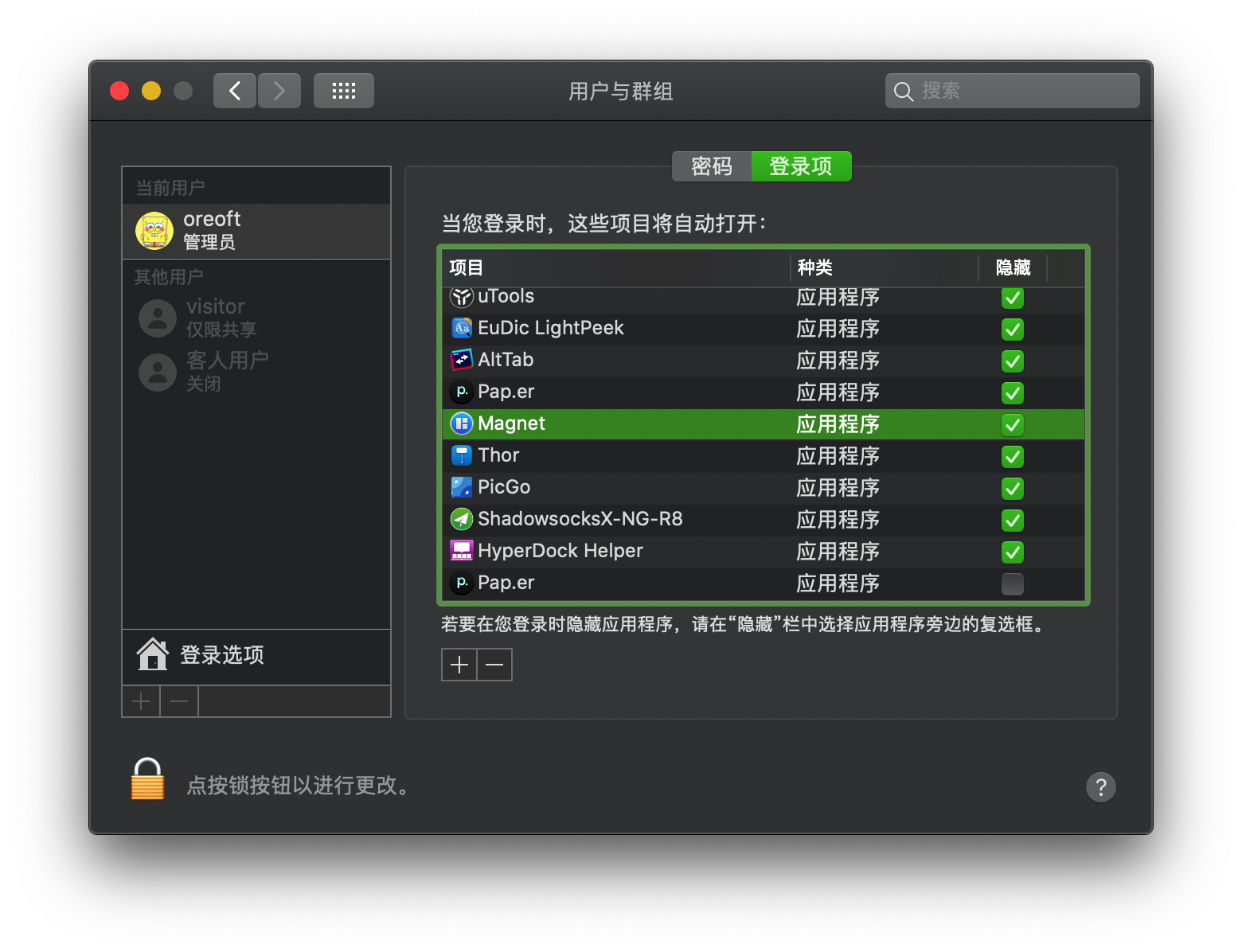The height and width of the screenshot is (952, 1242).
Task: Toggle hide checkbox for Magnet
Action: 1013,425
